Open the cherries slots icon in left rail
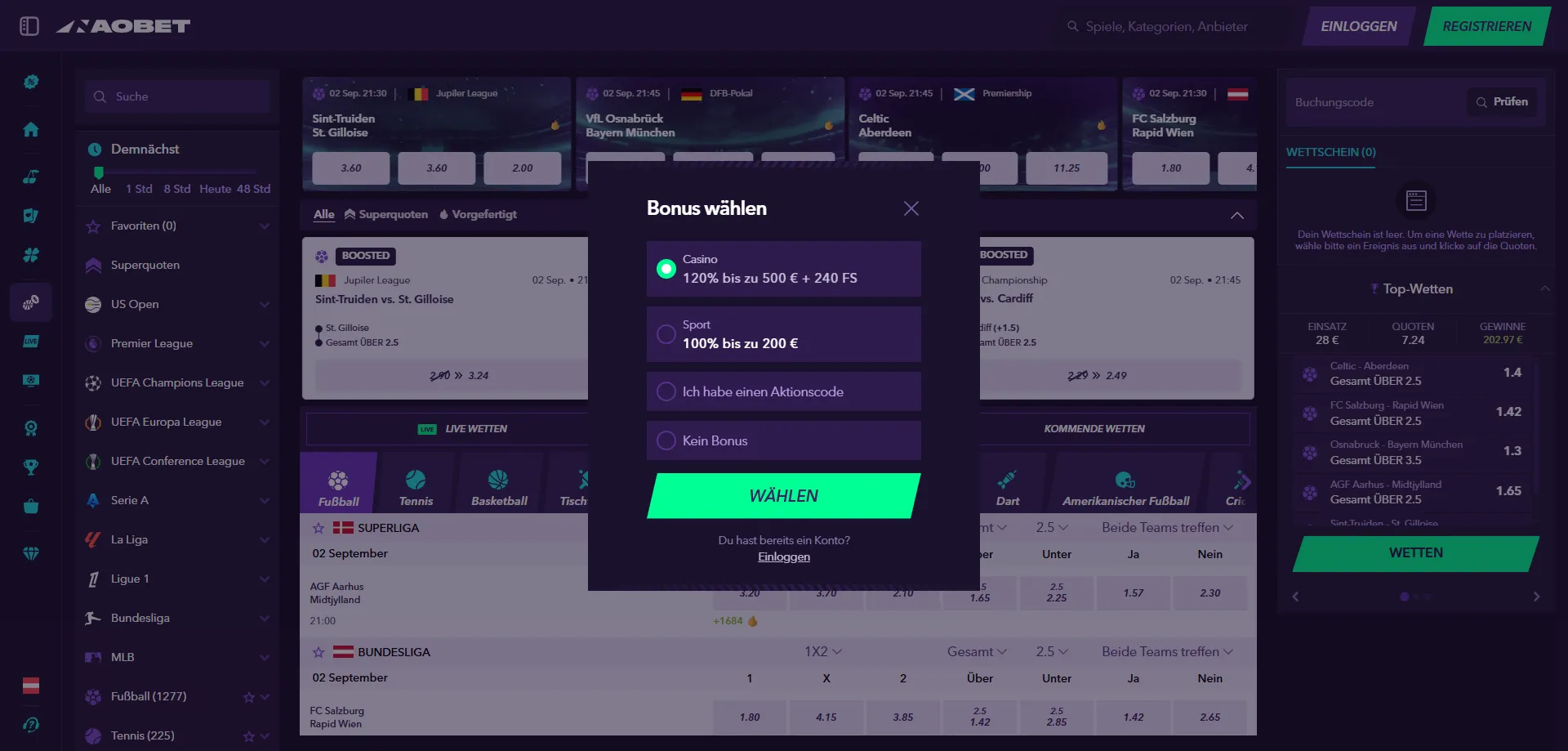 tap(31, 177)
